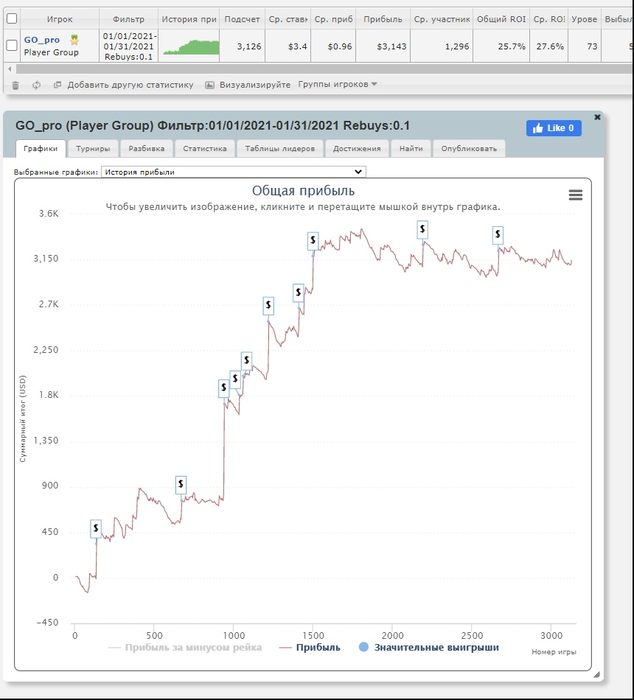
Task: Click the dollar marker just below 2,250
Action: click(246, 361)
